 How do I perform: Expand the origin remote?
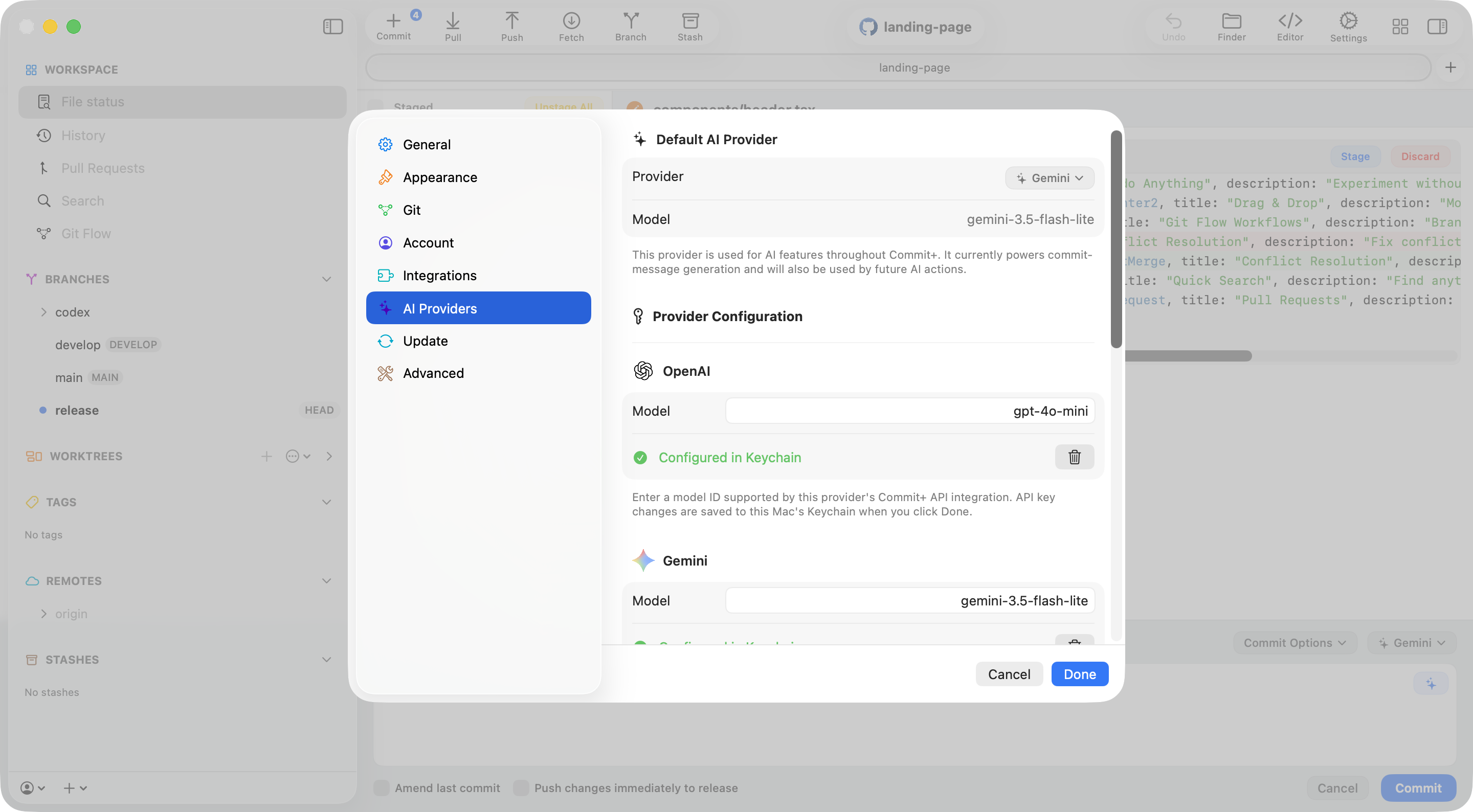click(43, 613)
